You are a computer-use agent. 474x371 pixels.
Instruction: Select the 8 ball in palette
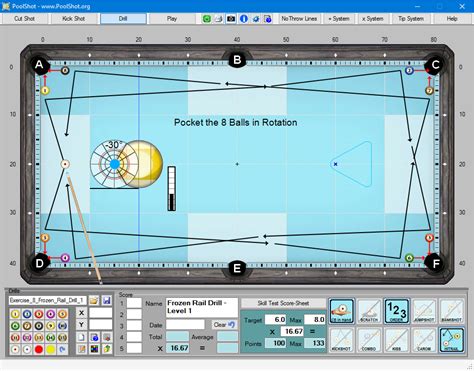click(x=39, y=326)
